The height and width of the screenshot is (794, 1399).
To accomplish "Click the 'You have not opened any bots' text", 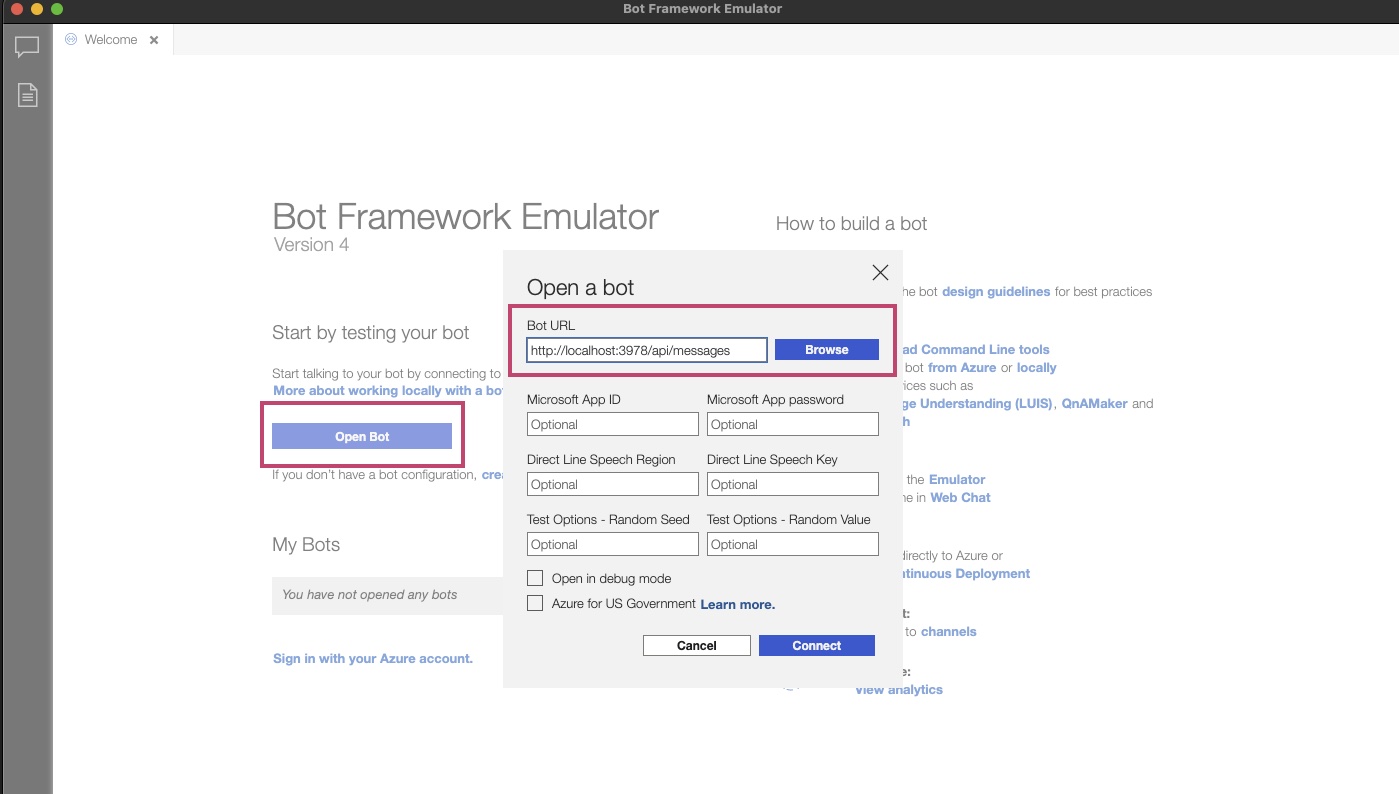I will [x=370, y=595].
